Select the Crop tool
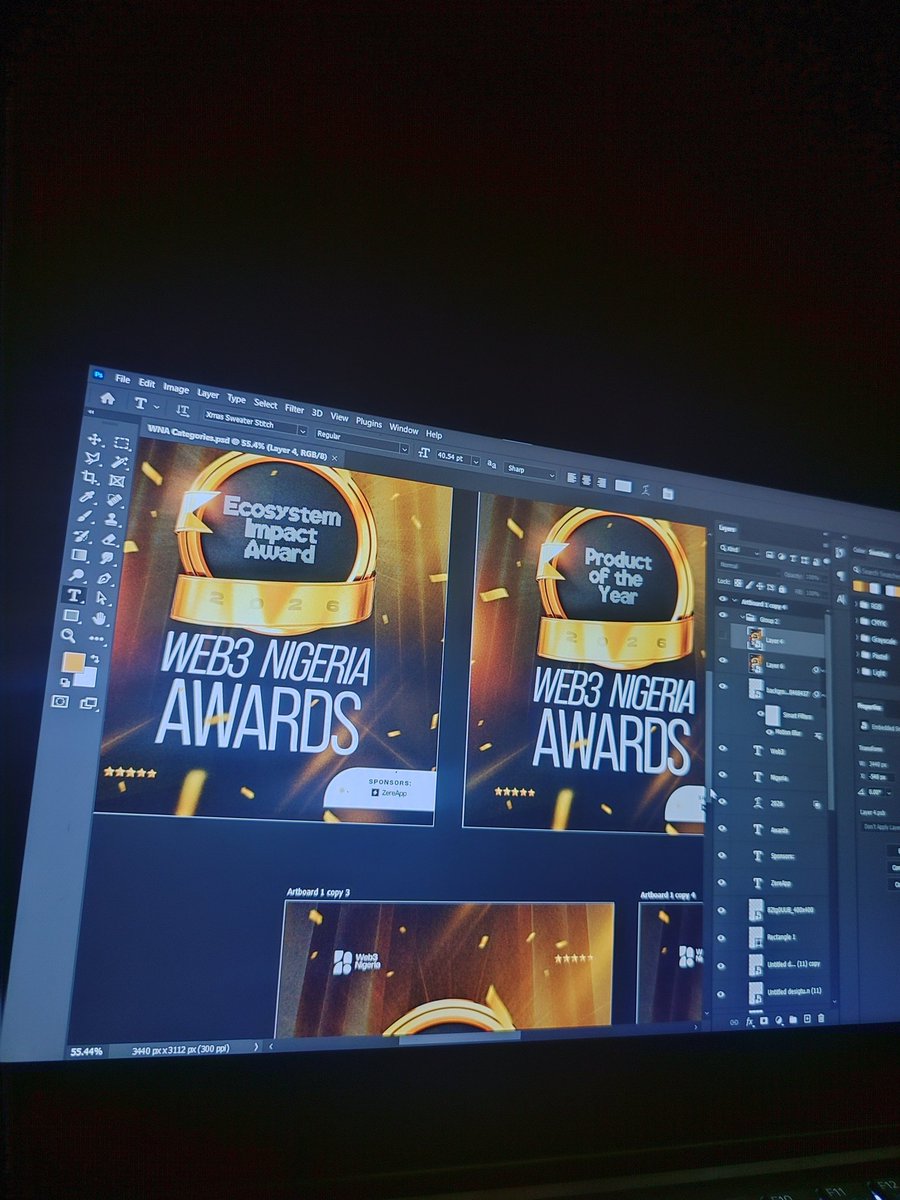 click(x=88, y=477)
